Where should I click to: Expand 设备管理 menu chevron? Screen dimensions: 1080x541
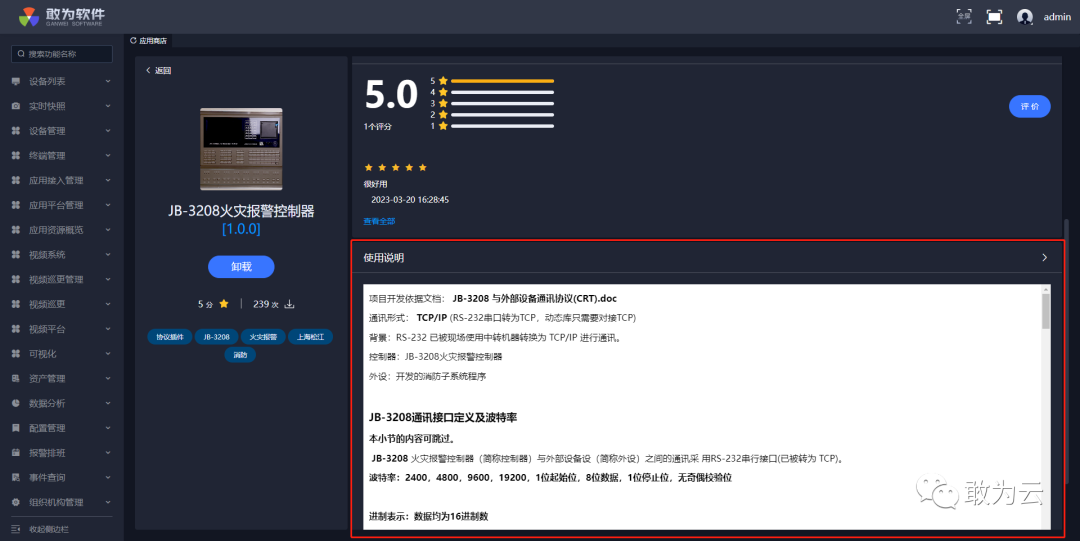[108, 131]
